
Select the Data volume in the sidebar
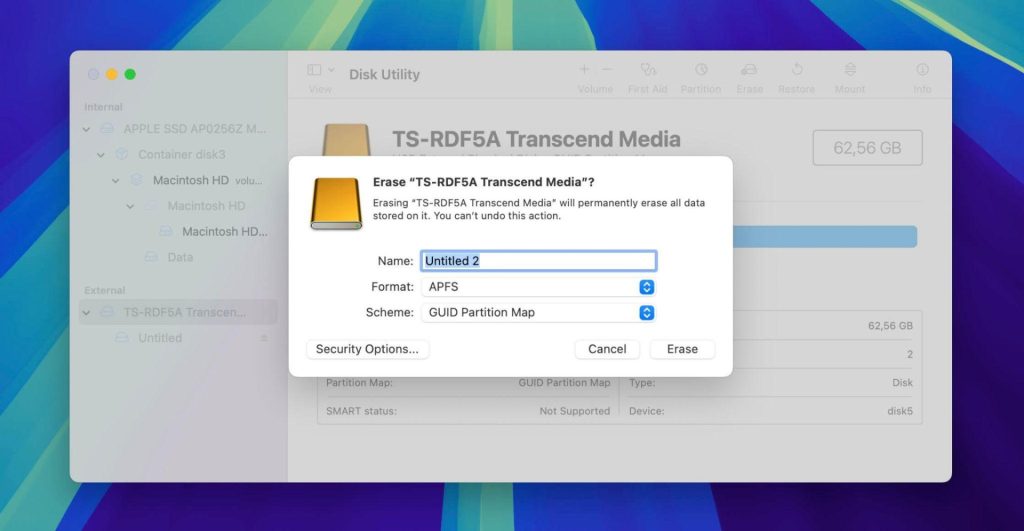180,257
